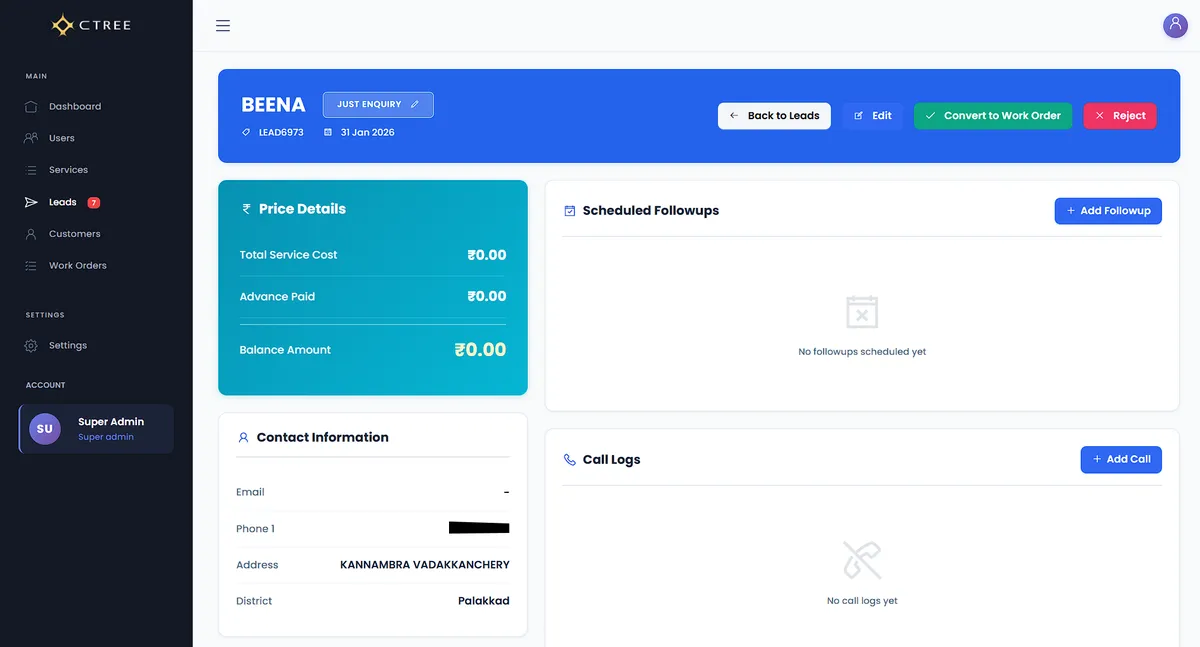
Task: Click the Total Service Cost amount
Action: (487, 255)
